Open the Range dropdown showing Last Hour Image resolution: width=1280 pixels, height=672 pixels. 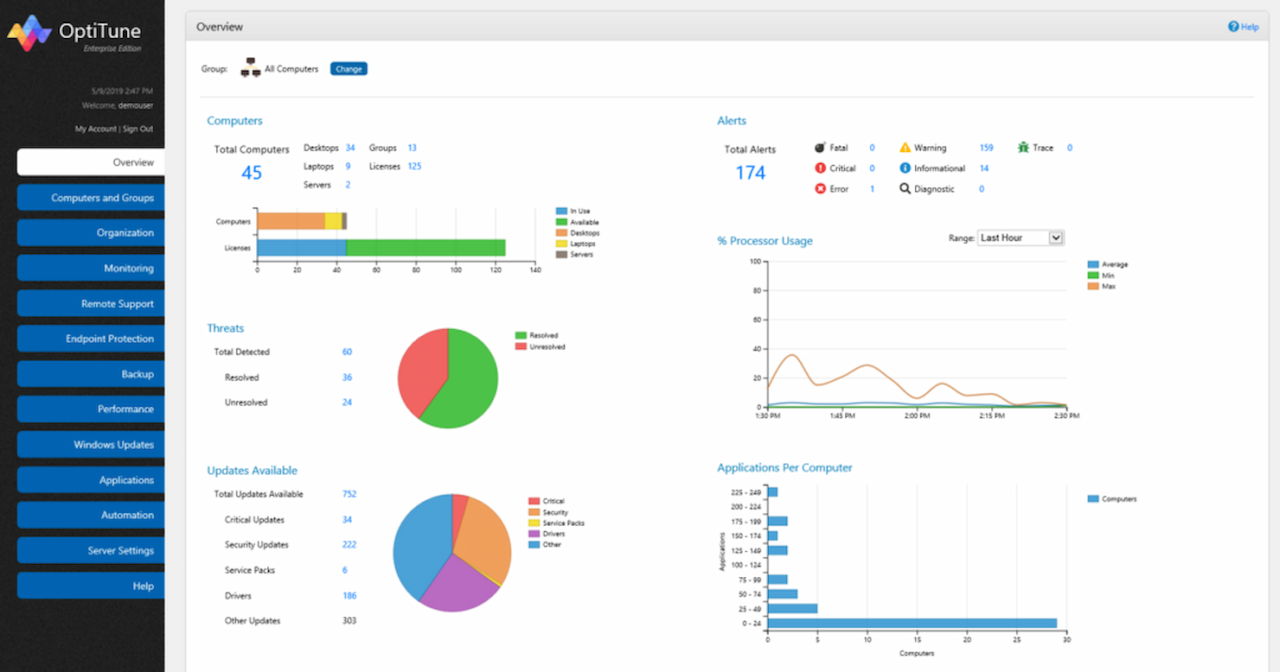(x=1021, y=237)
